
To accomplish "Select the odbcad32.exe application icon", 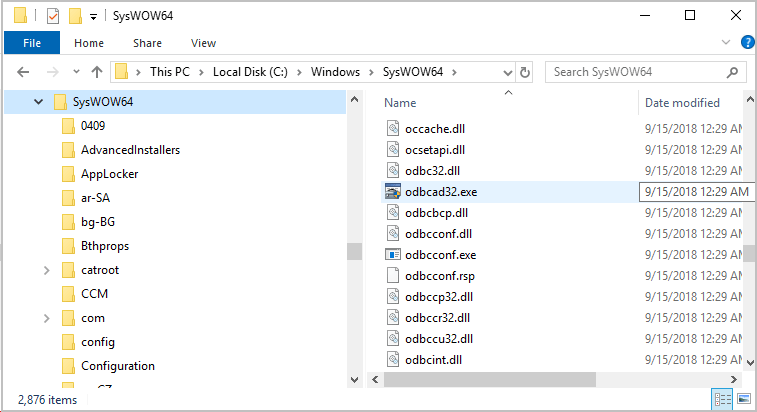I will 393,192.
